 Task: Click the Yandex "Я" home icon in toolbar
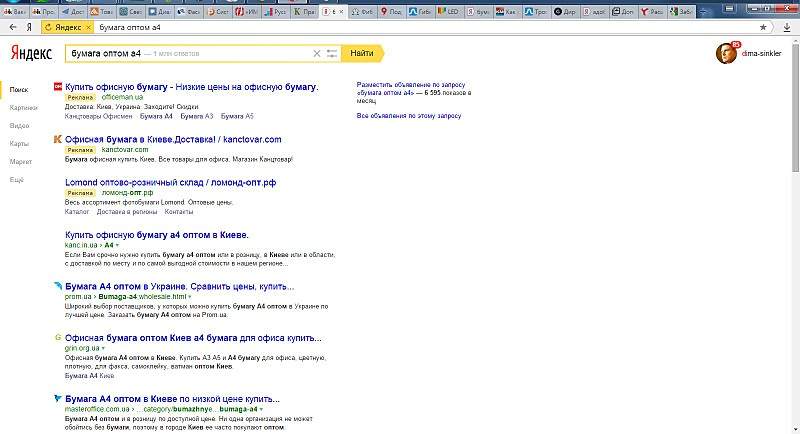click(29, 28)
